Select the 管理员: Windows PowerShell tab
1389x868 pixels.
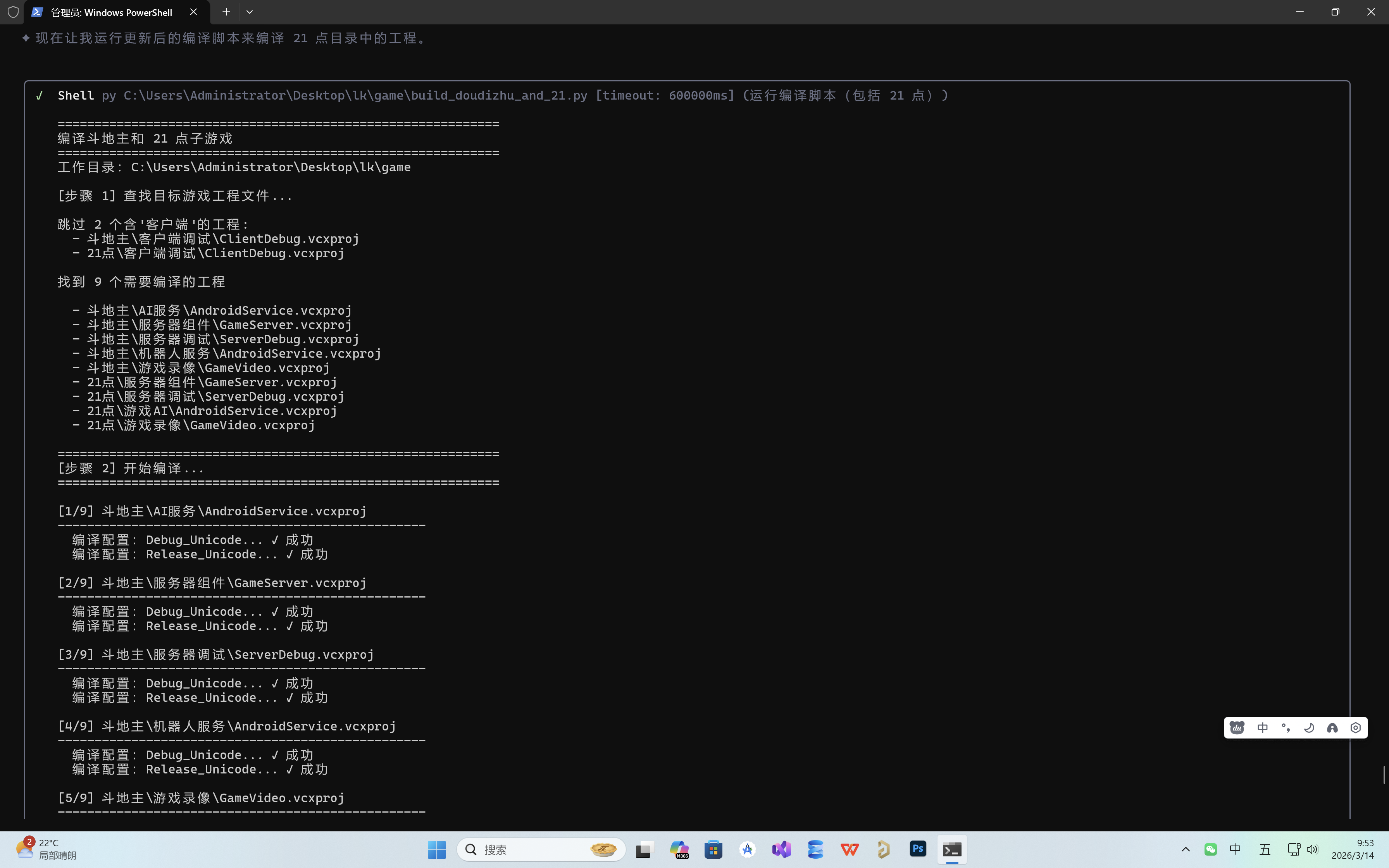coord(111,12)
